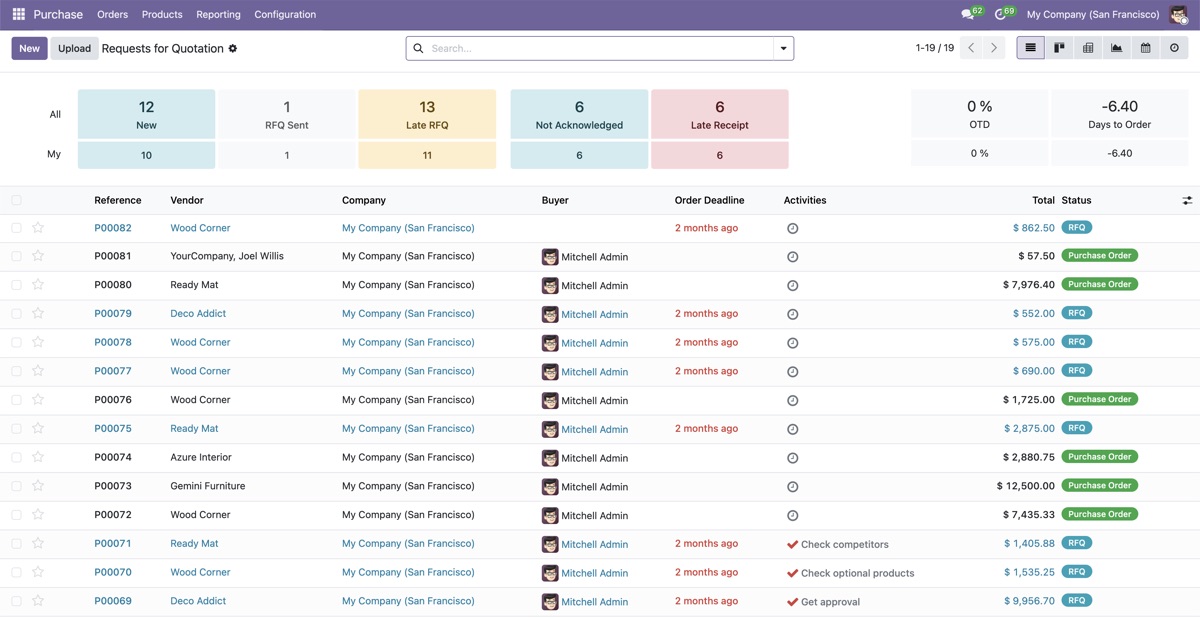Click total $ 7,976.40 cell
This screenshot has height=619, width=1200.
pyautogui.click(x=1029, y=285)
